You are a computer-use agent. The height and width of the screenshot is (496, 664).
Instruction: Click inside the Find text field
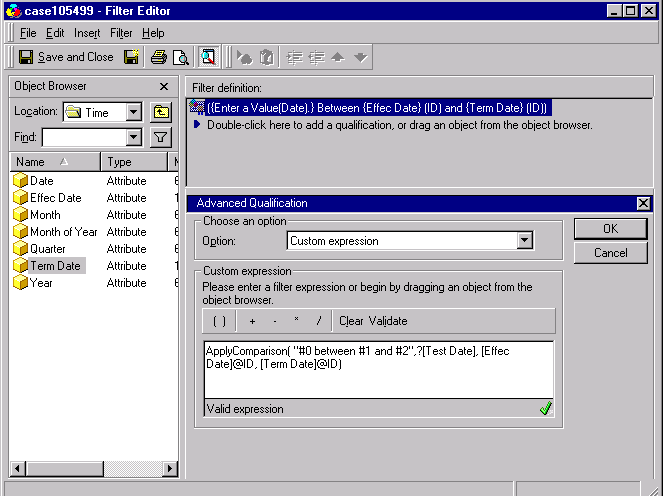pyautogui.click(x=84, y=137)
